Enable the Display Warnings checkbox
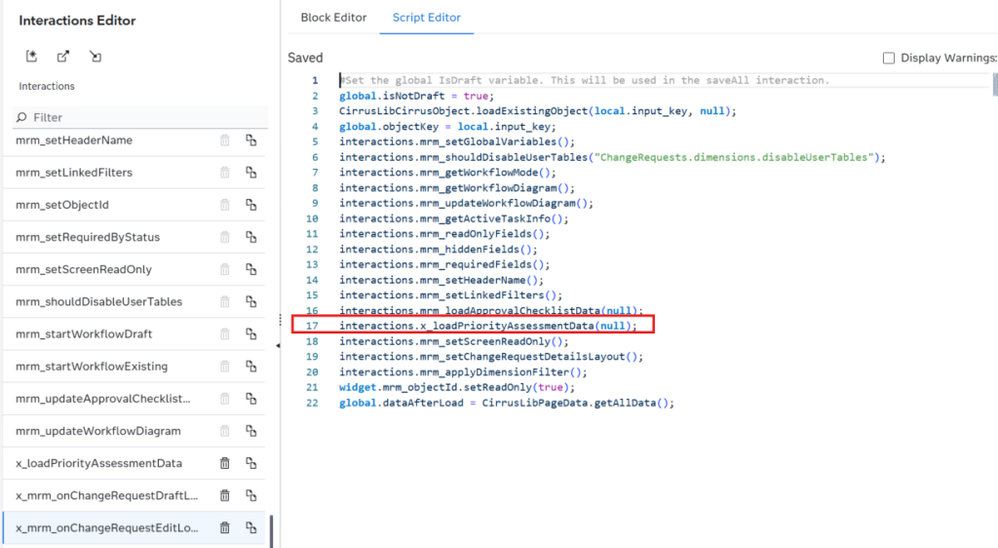This screenshot has height=548, width=998. (889, 58)
